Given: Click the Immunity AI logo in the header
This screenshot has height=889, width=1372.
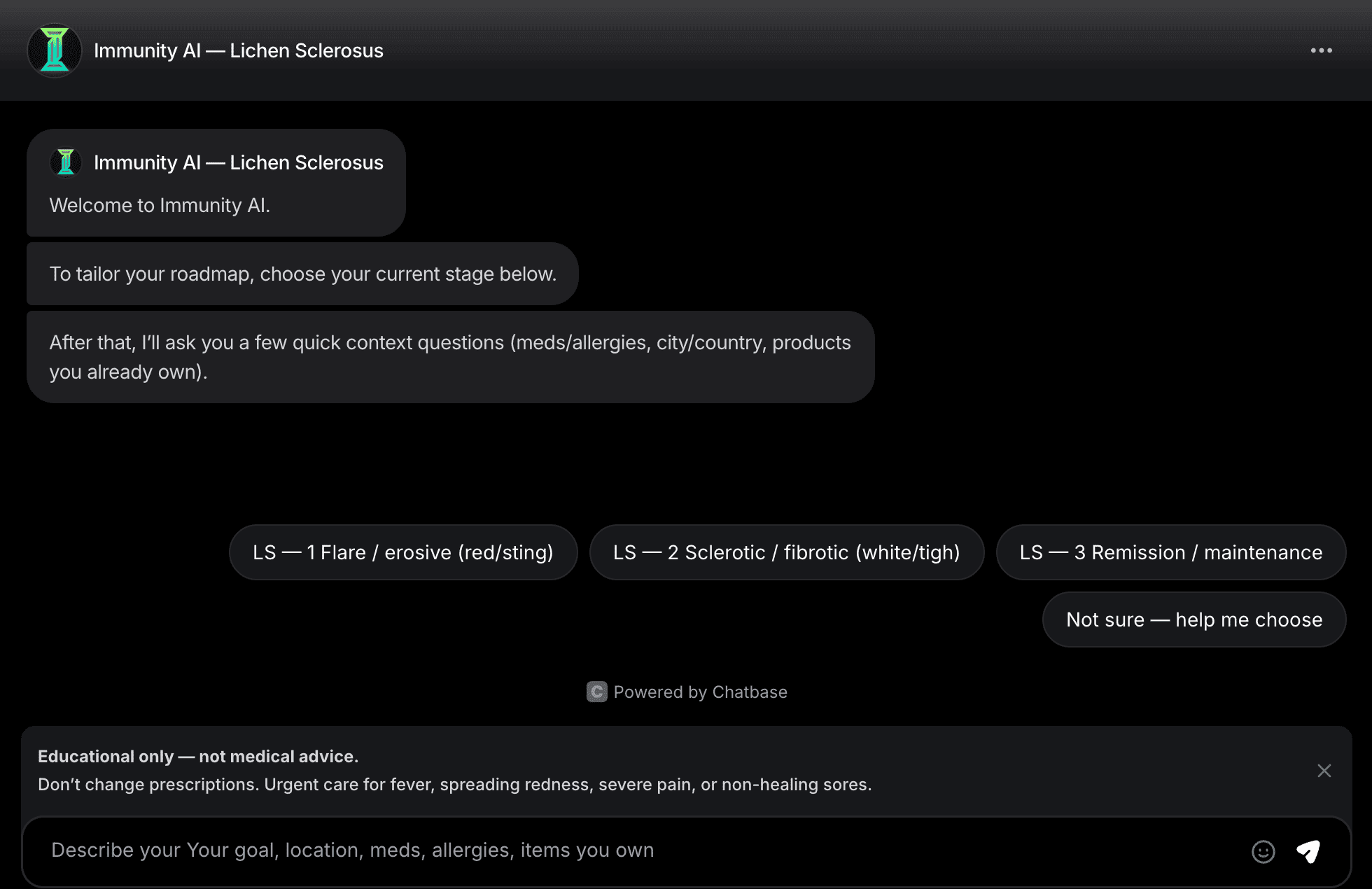Looking at the screenshot, I should click(55, 50).
